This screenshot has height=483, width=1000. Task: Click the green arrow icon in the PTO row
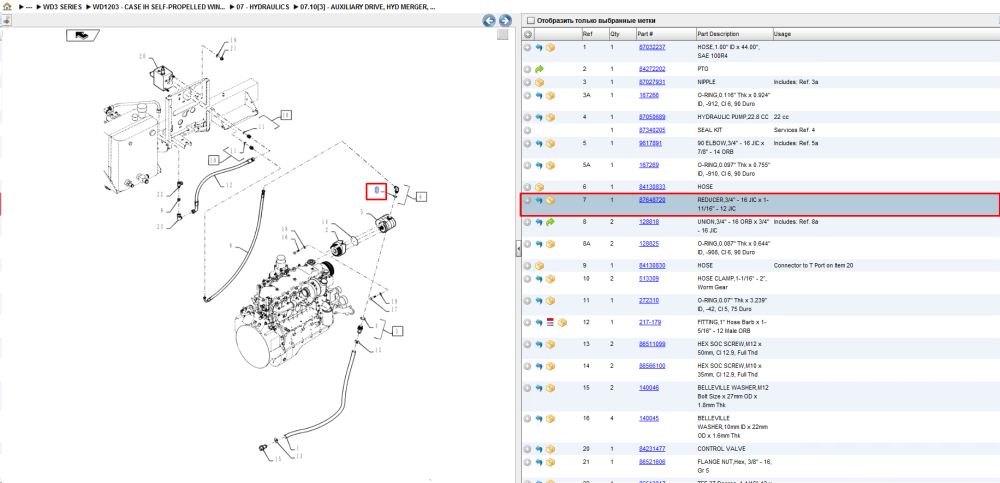click(539, 69)
